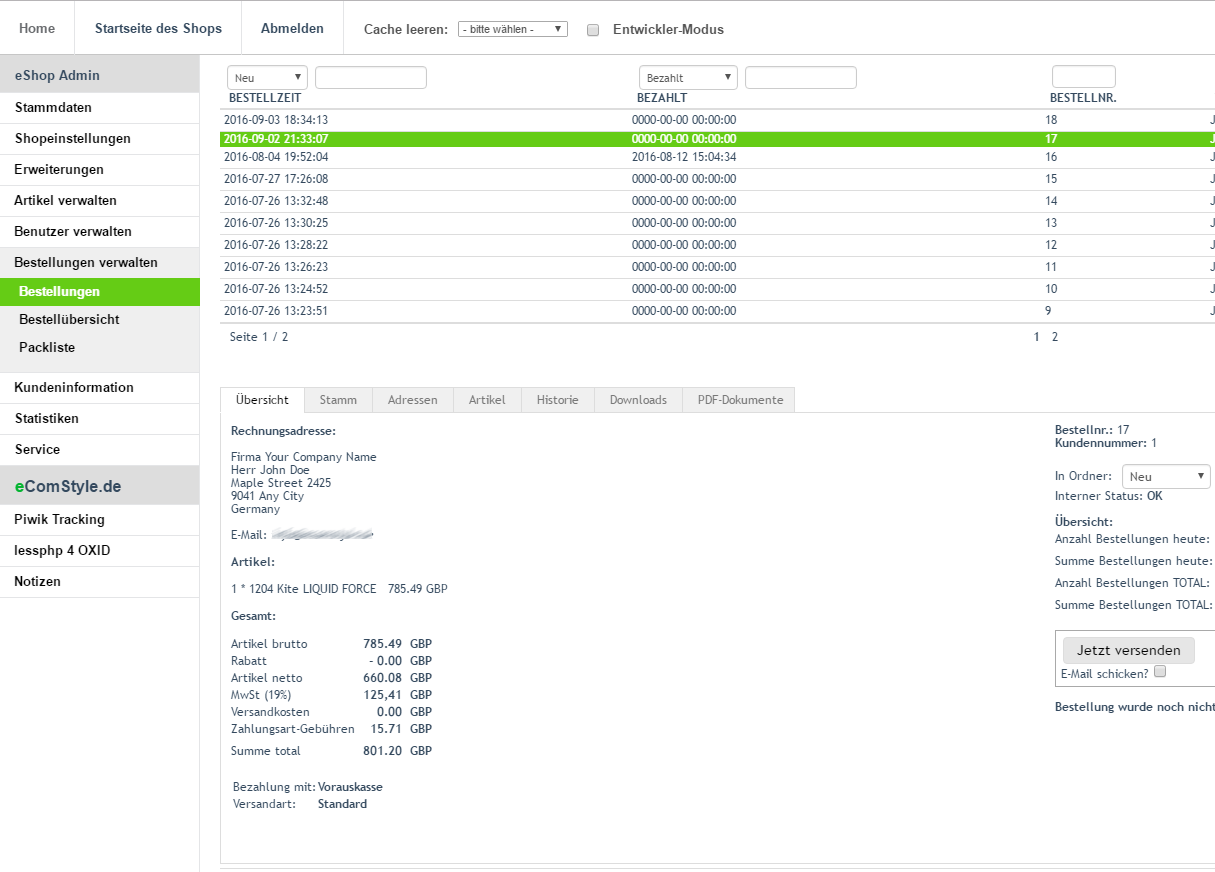Open the Historie tab
This screenshot has height=872, width=1215.
[558, 400]
